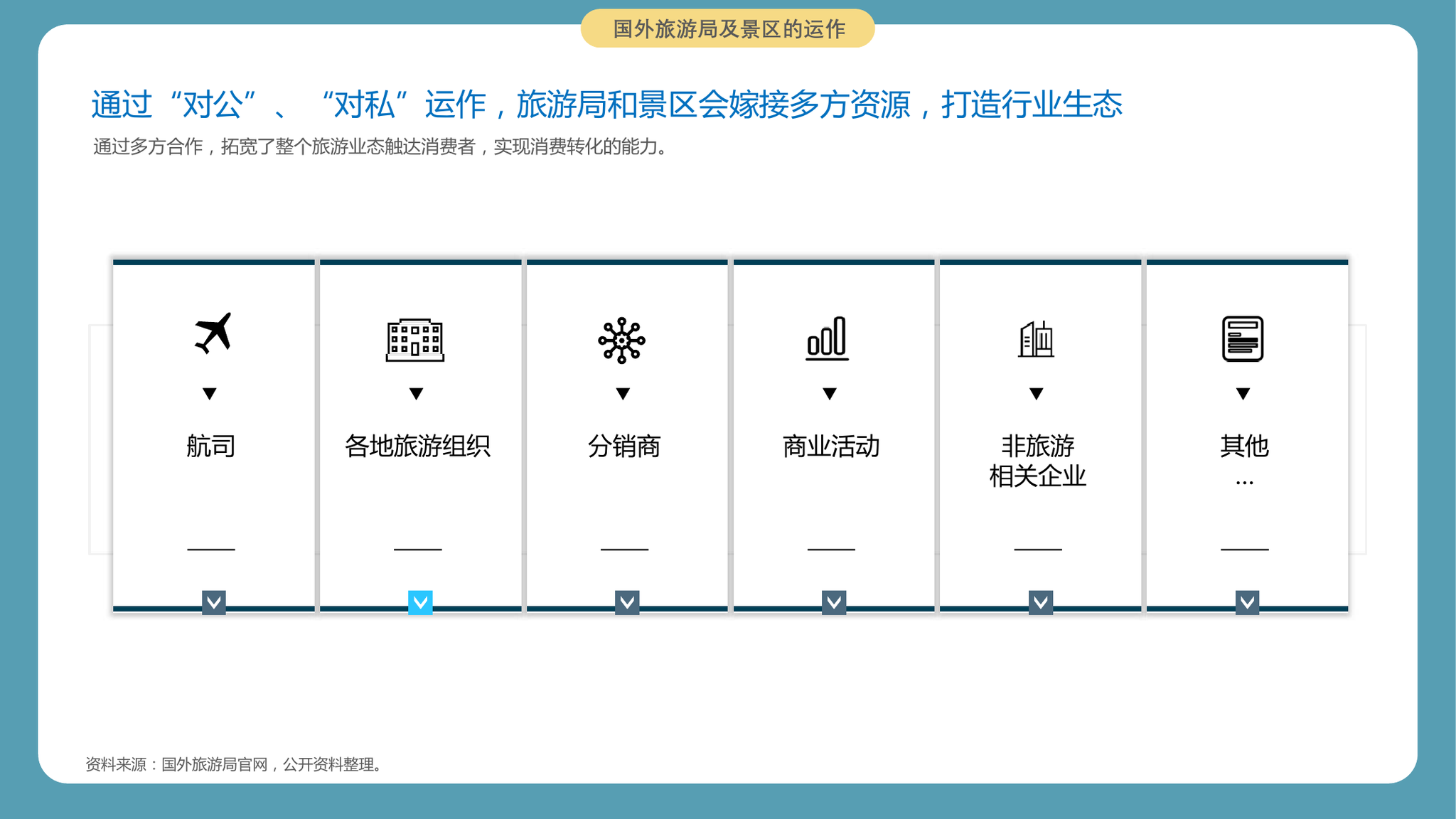1456x819 pixels.
Task: Expand the 分销商 card with its bottom chevron
Action: 627,603
